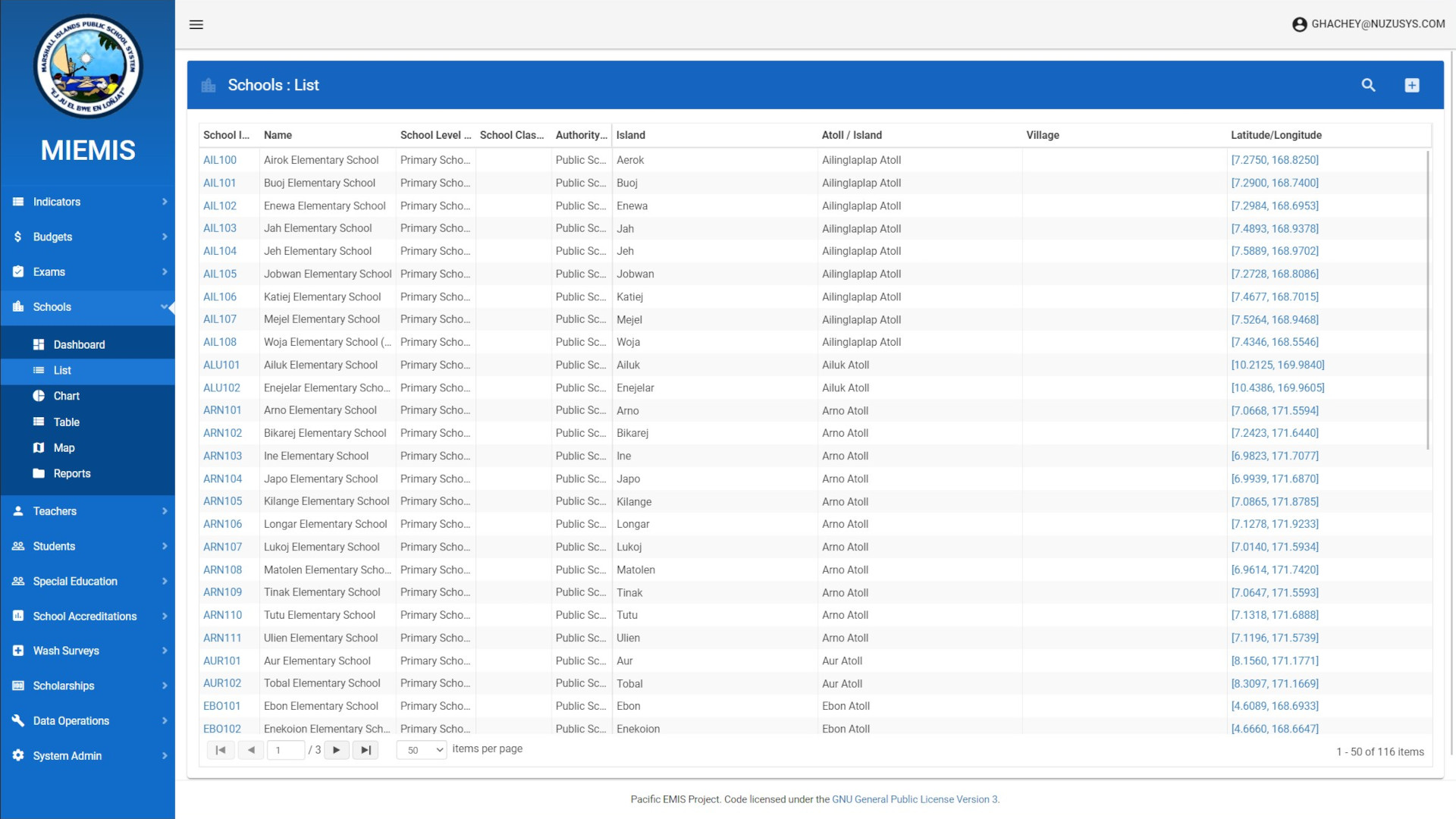This screenshot has width=1456, height=819.
Task: Open school EBO101 link
Action: click(x=222, y=706)
